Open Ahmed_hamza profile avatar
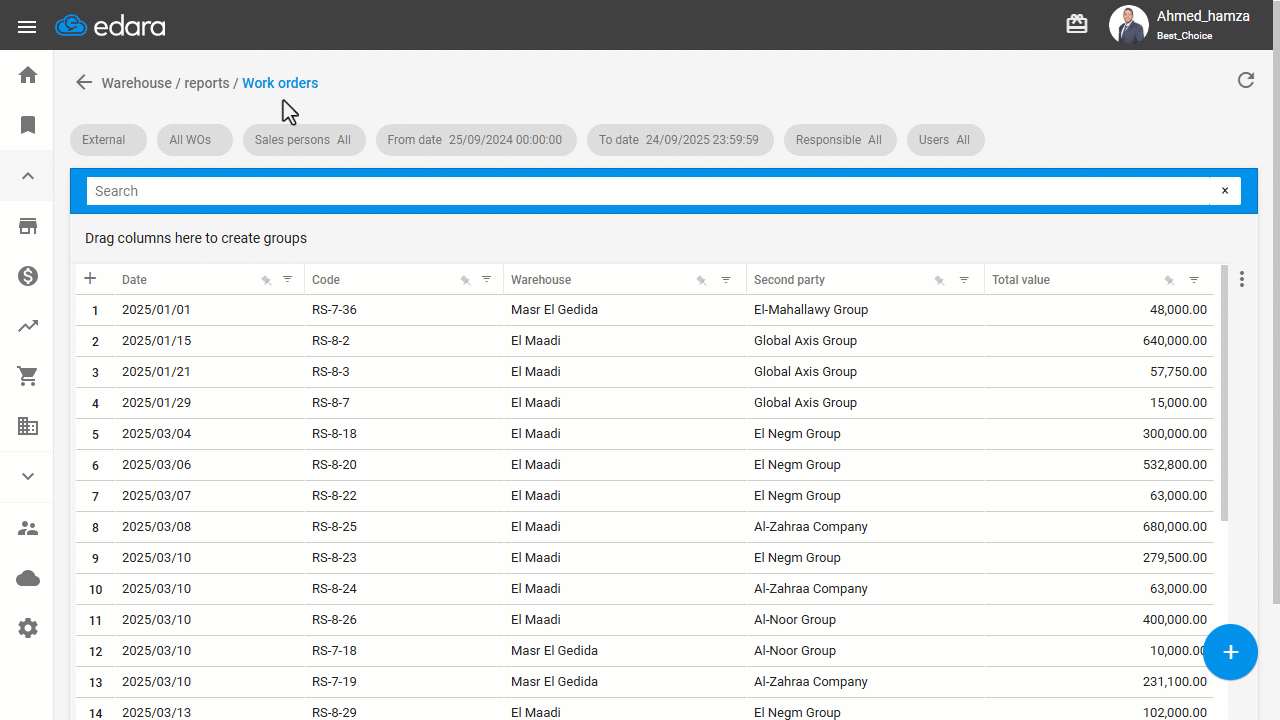The height and width of the screenshot is (720, 1280). click(1128, 25)
